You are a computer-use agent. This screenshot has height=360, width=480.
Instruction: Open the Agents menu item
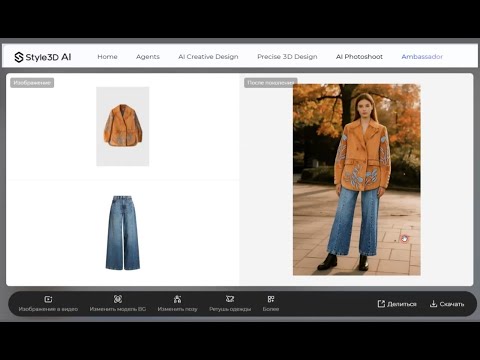[148, 57]
